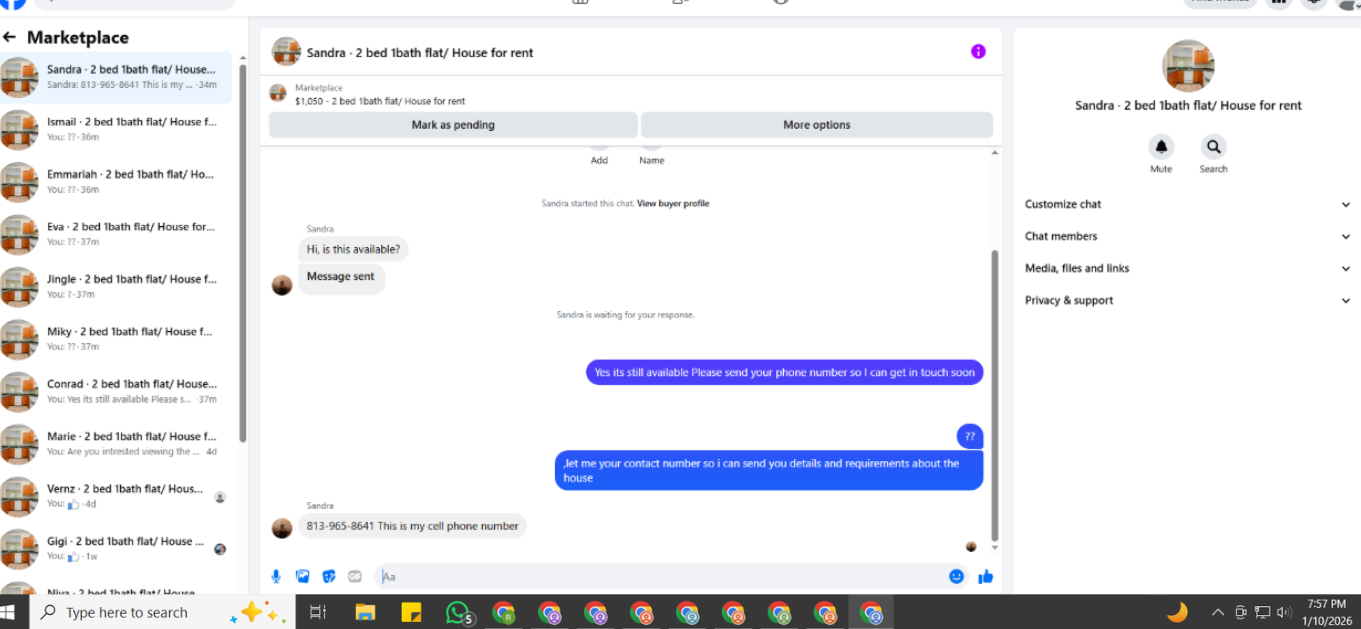Click the Search icon in chat details

pos(1213,147)
